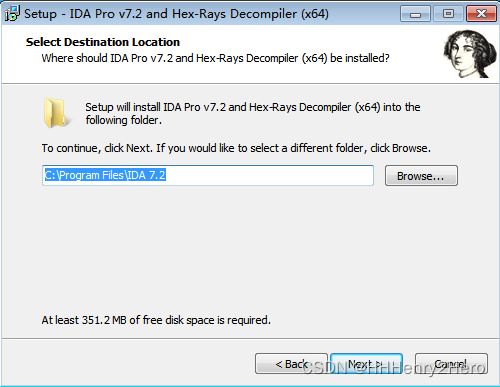
Task: Click the yellow folder icon
Action: pyautogui.click(x=56, y=112)
